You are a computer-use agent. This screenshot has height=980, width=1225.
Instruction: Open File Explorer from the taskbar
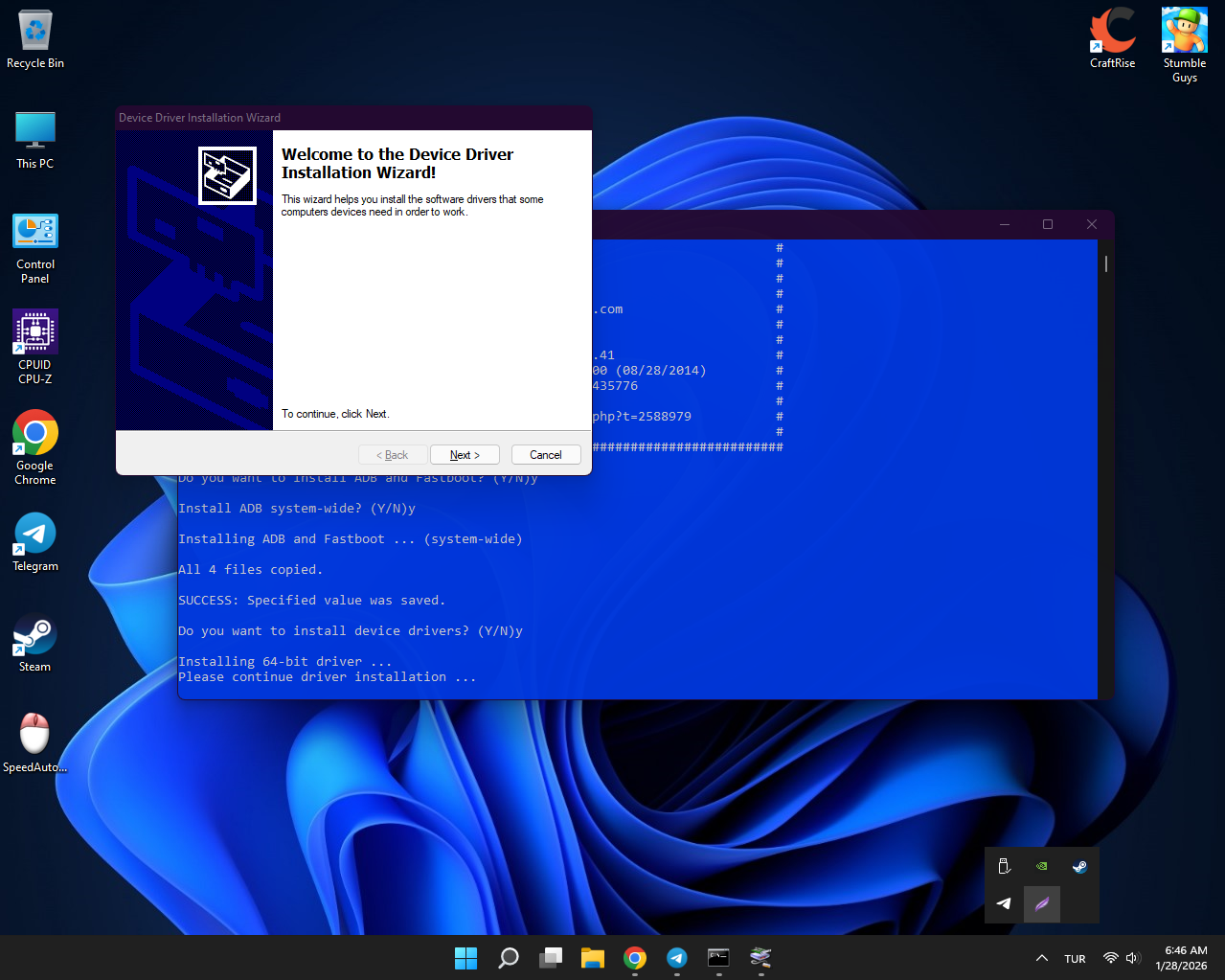pyautogui.click(x=593, y=958)
